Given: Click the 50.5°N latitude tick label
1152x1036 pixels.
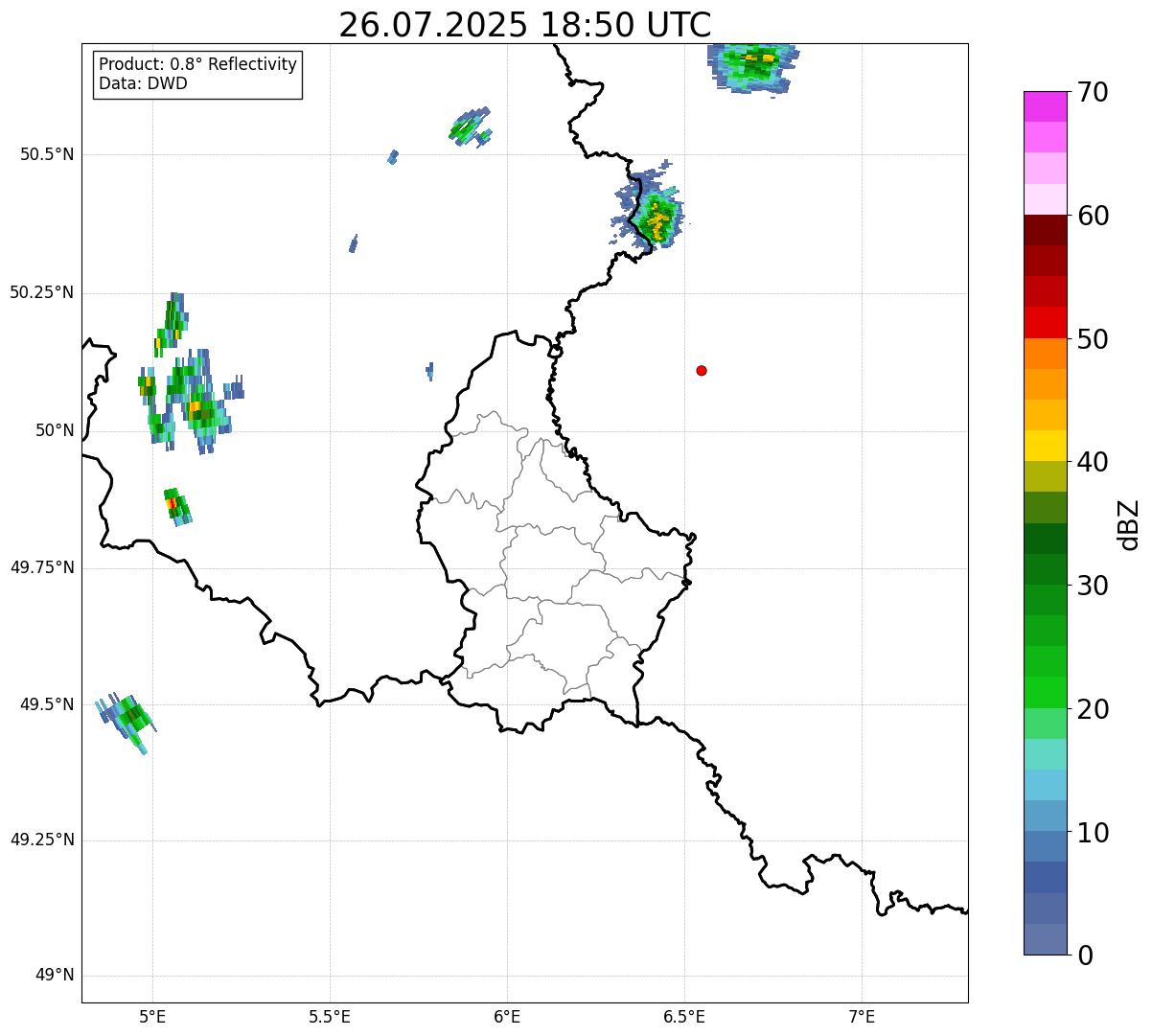Looking at the screenshot, I should pos(47,154).
